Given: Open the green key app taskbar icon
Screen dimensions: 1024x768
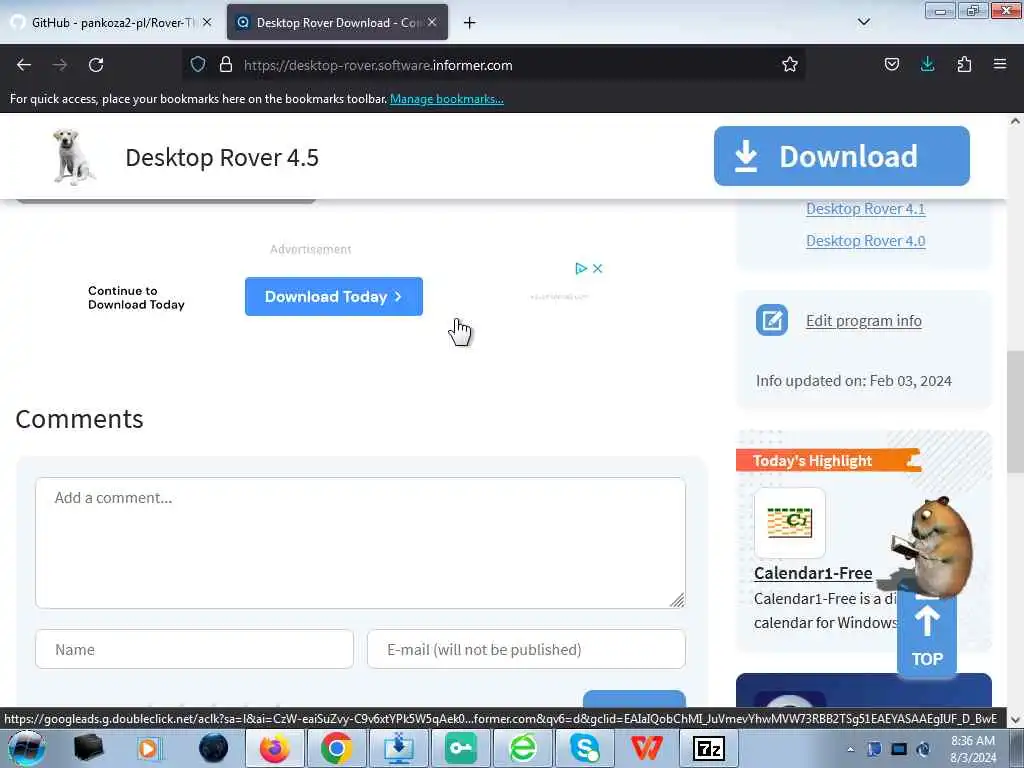Looking at the screenshot, I should pyautogui.click(x=460, y=748).
